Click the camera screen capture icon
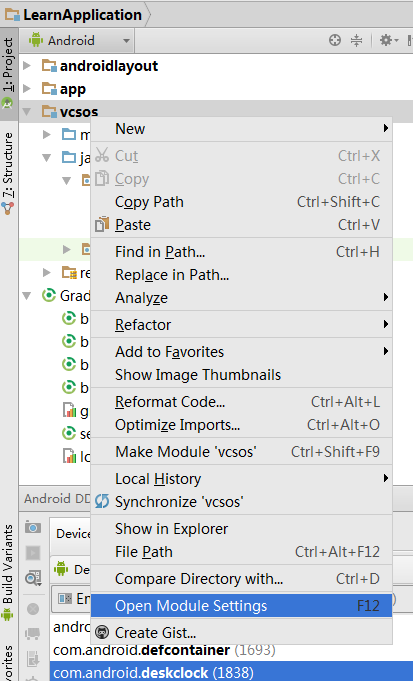The height and width of the screenshot is (681, 413). tap(33, 527)
